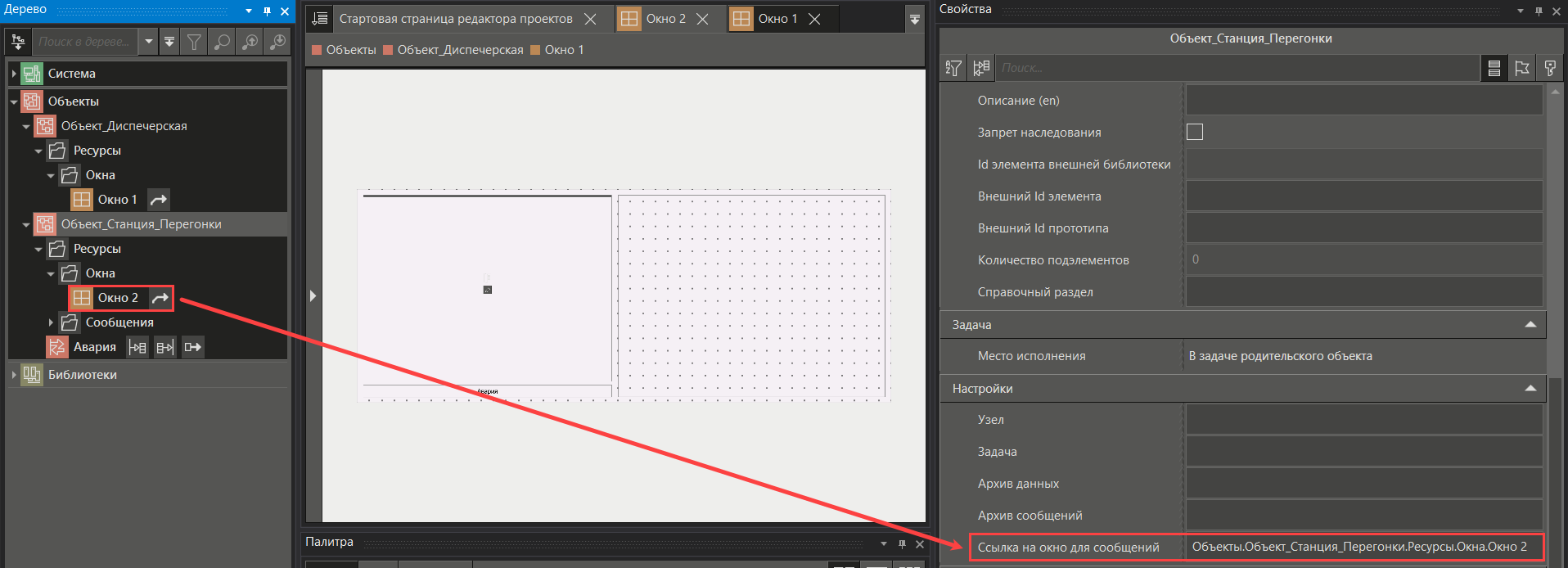Expand the Сообщения folder in the tree

pyautogui.click(x=51, y=322)
